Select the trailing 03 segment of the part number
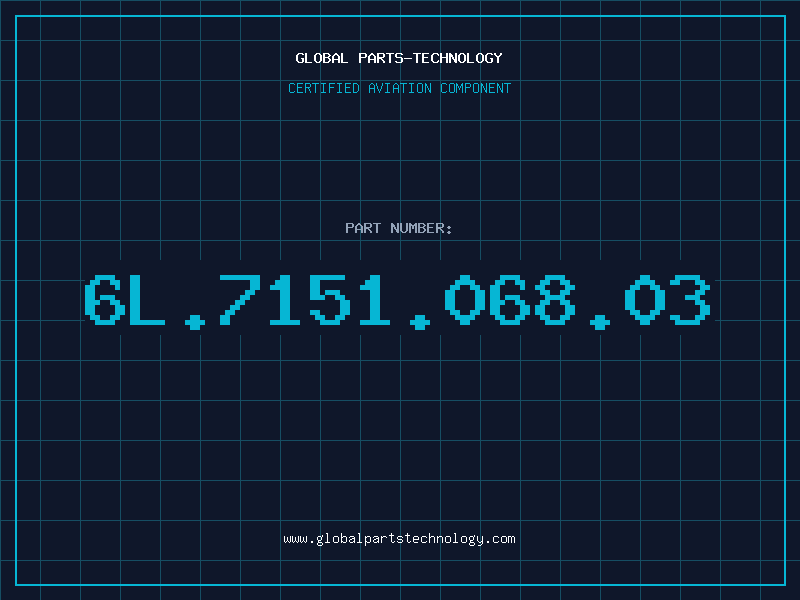The image size is (800, 600). (x=667, y=300)
